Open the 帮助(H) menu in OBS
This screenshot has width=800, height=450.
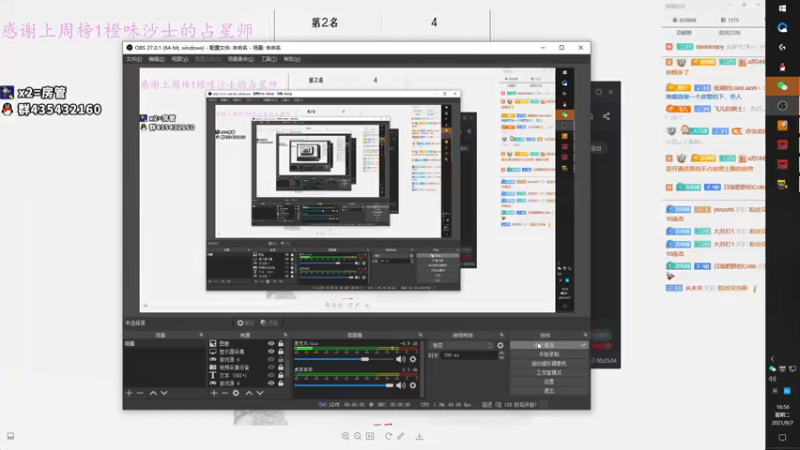tap(292, 59)
